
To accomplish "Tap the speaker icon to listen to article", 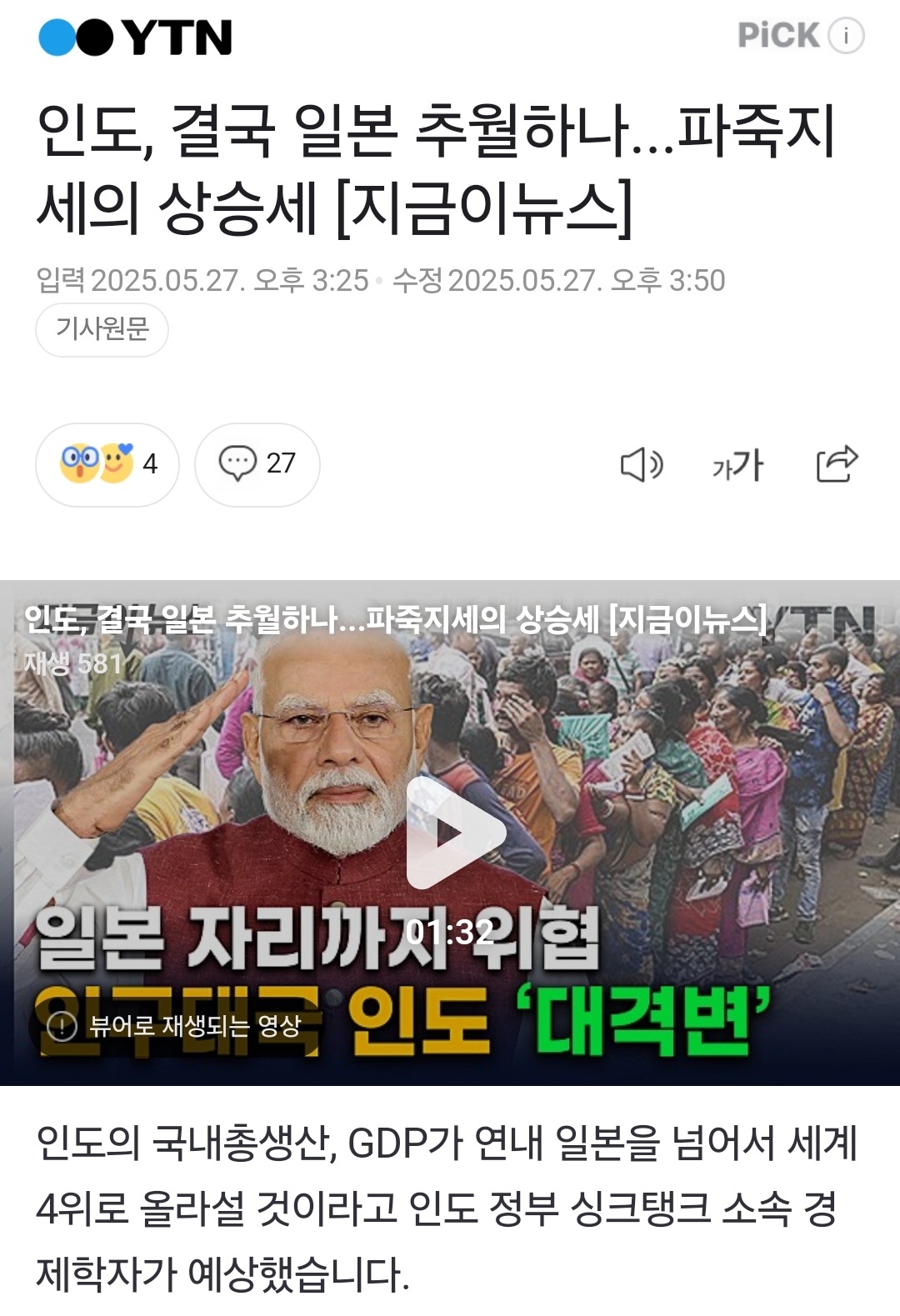I will click(x=642, y=464).
